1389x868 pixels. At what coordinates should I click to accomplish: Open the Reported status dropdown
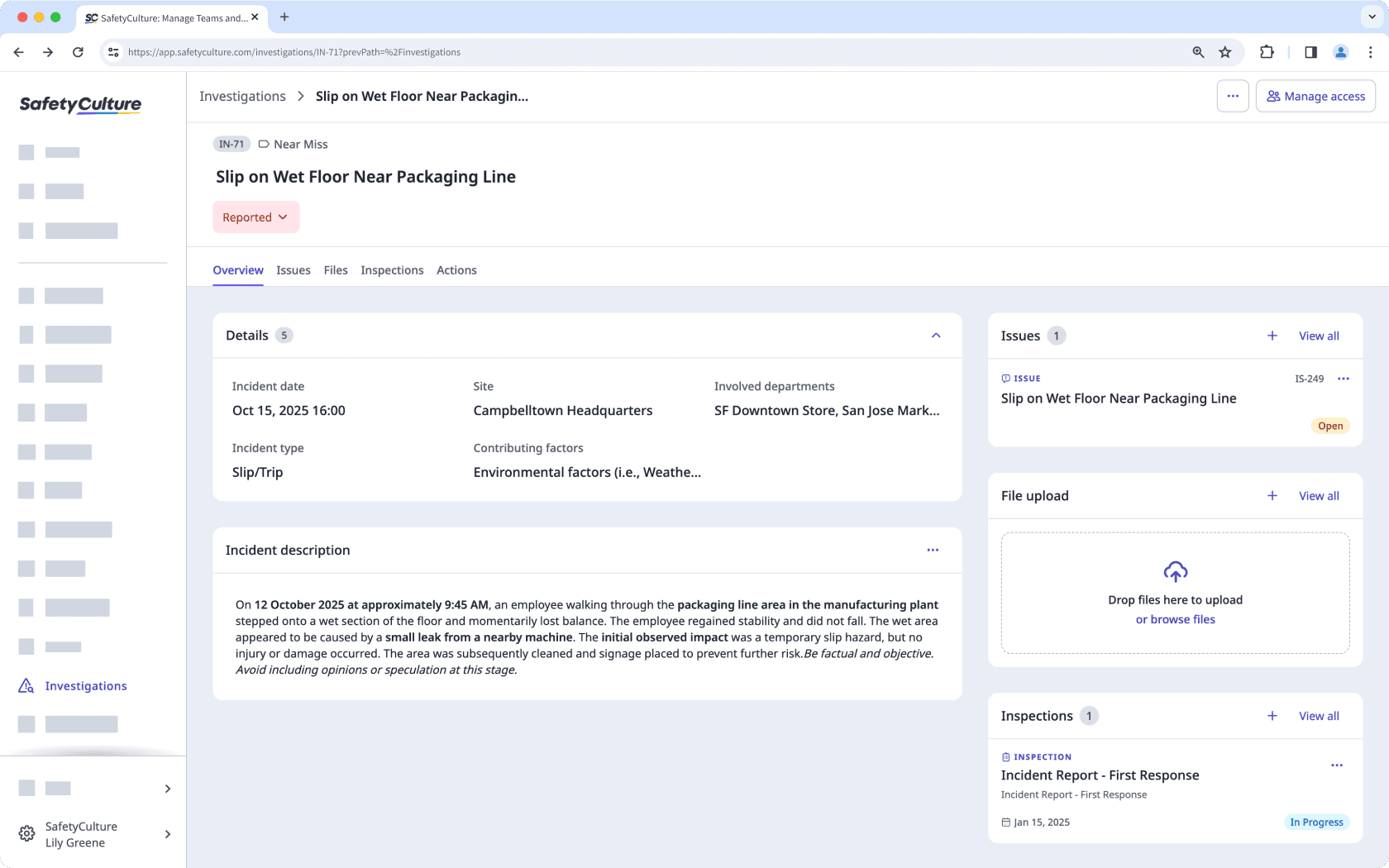[255, 217]
